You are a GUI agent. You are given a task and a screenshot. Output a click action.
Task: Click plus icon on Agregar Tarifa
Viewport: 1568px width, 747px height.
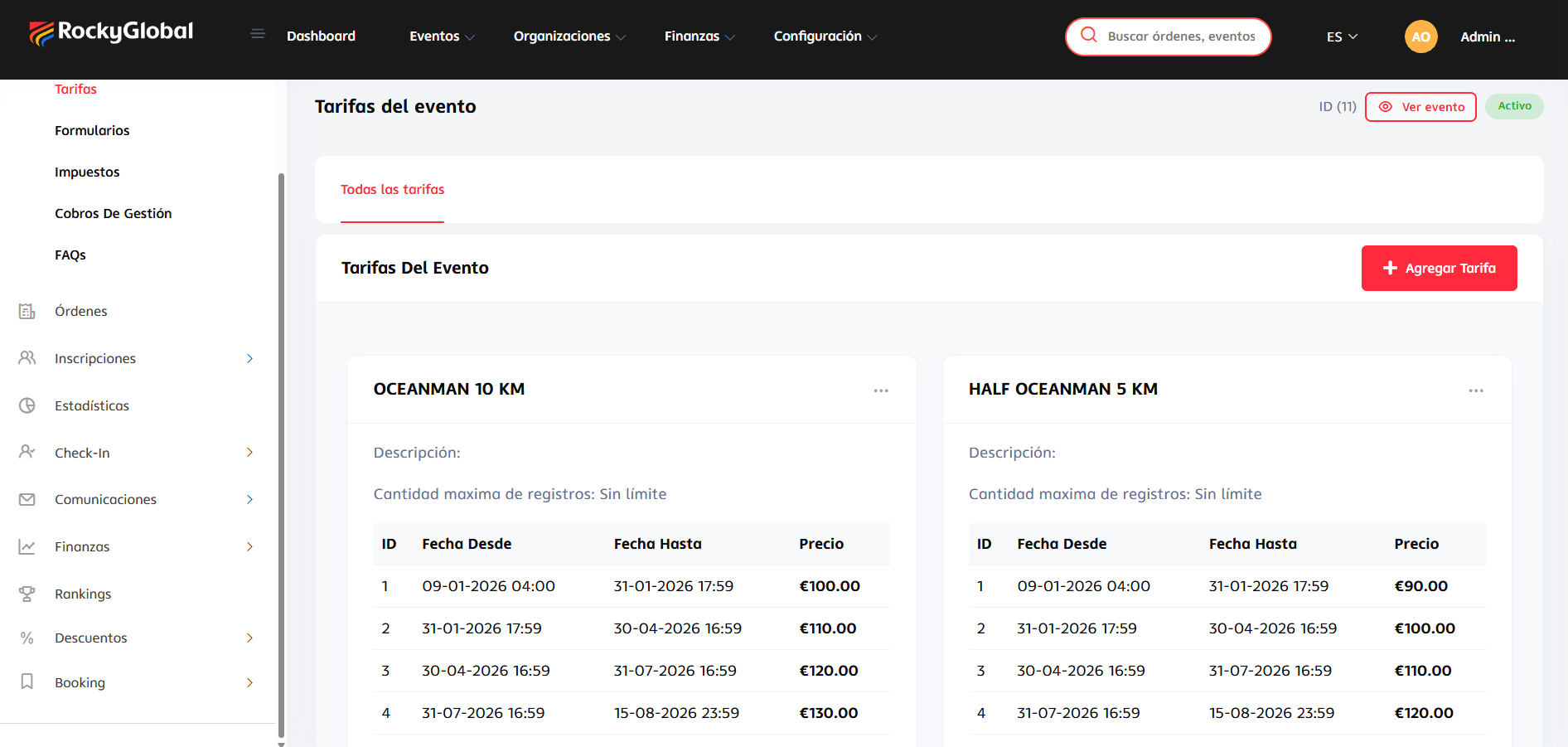[1390, 268]
